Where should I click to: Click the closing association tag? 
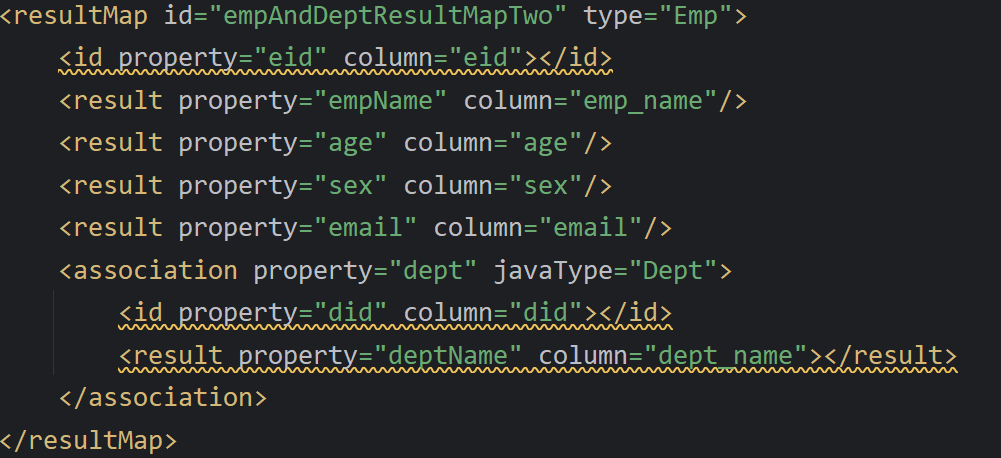coord(163,397)
